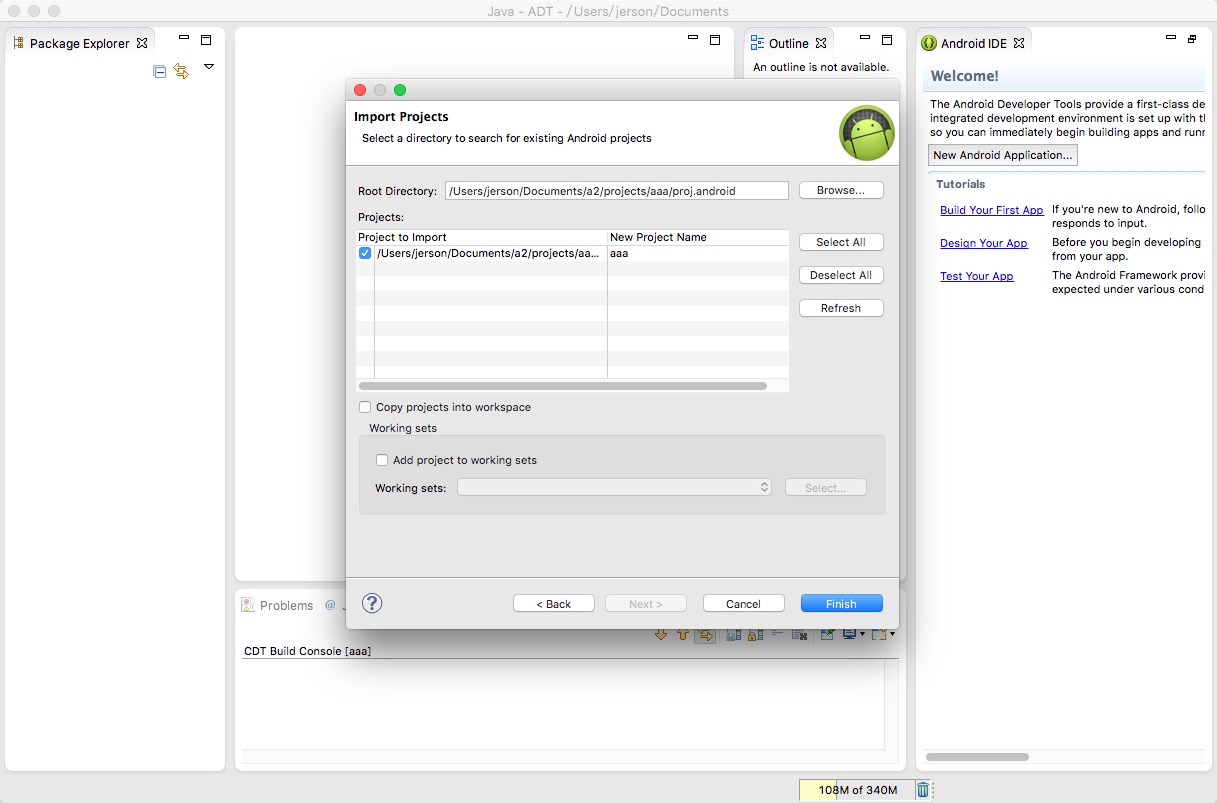Click Cancel in Import Projects dialog
Viewport: 1217px width, 803px height.
pos(743,603)
